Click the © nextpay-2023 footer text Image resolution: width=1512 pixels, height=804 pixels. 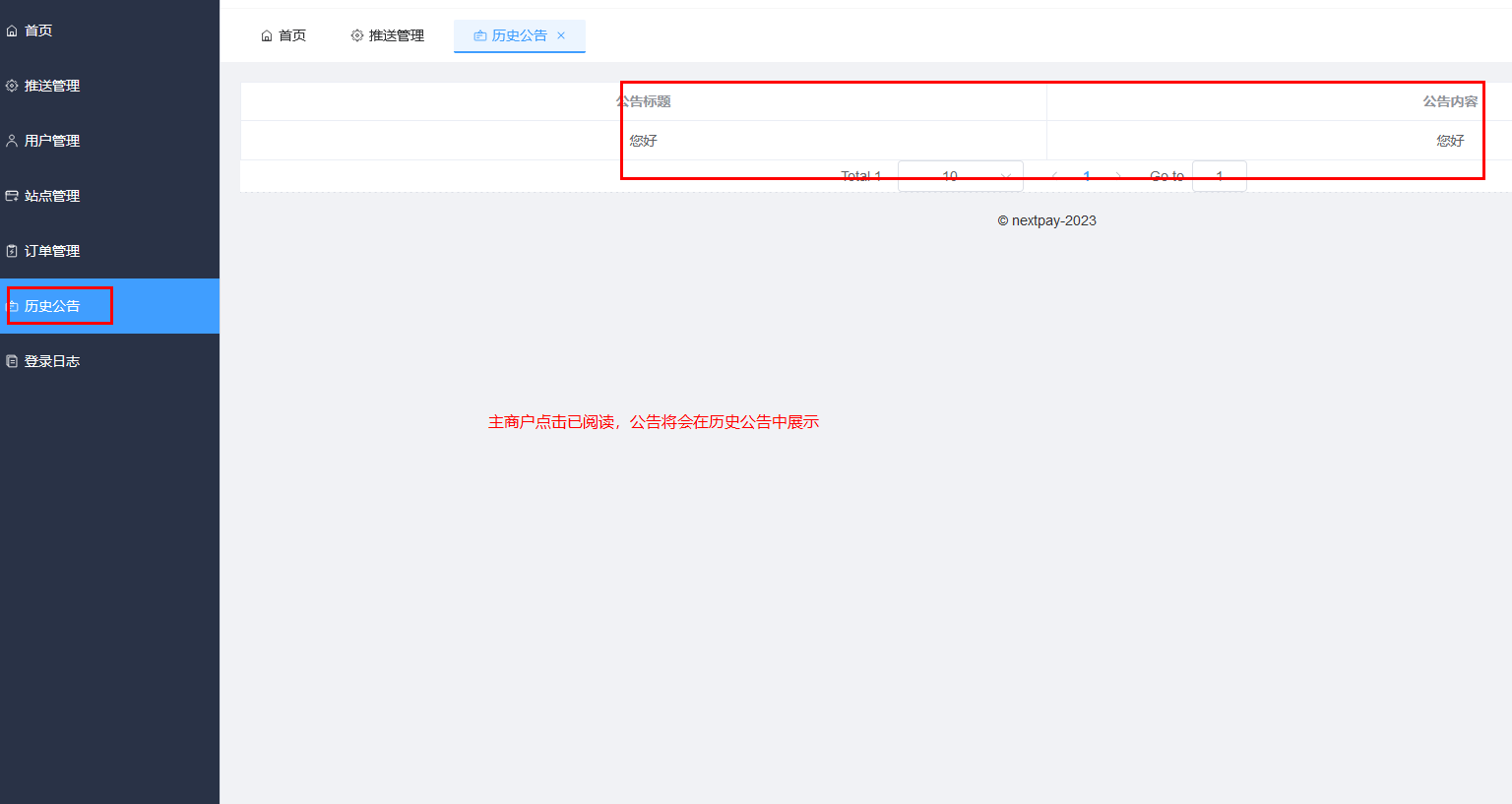coord(1047,220)
